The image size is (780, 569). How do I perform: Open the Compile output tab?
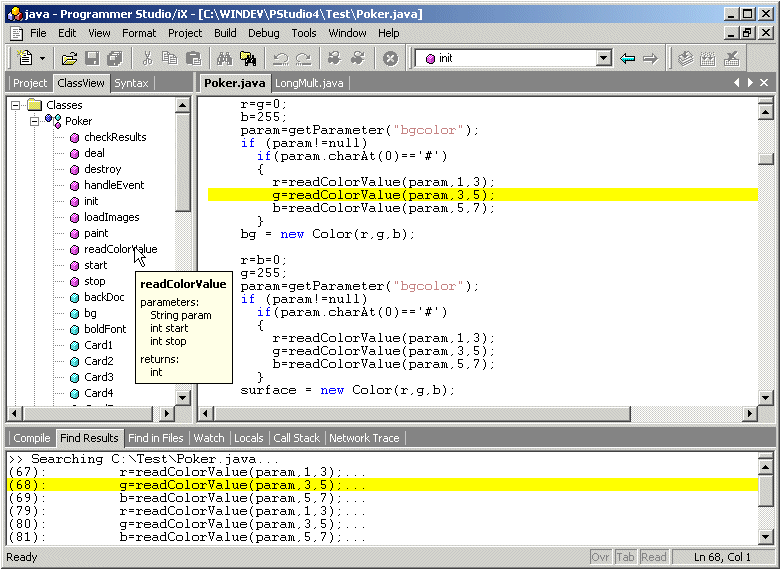(x=32, y=438)
